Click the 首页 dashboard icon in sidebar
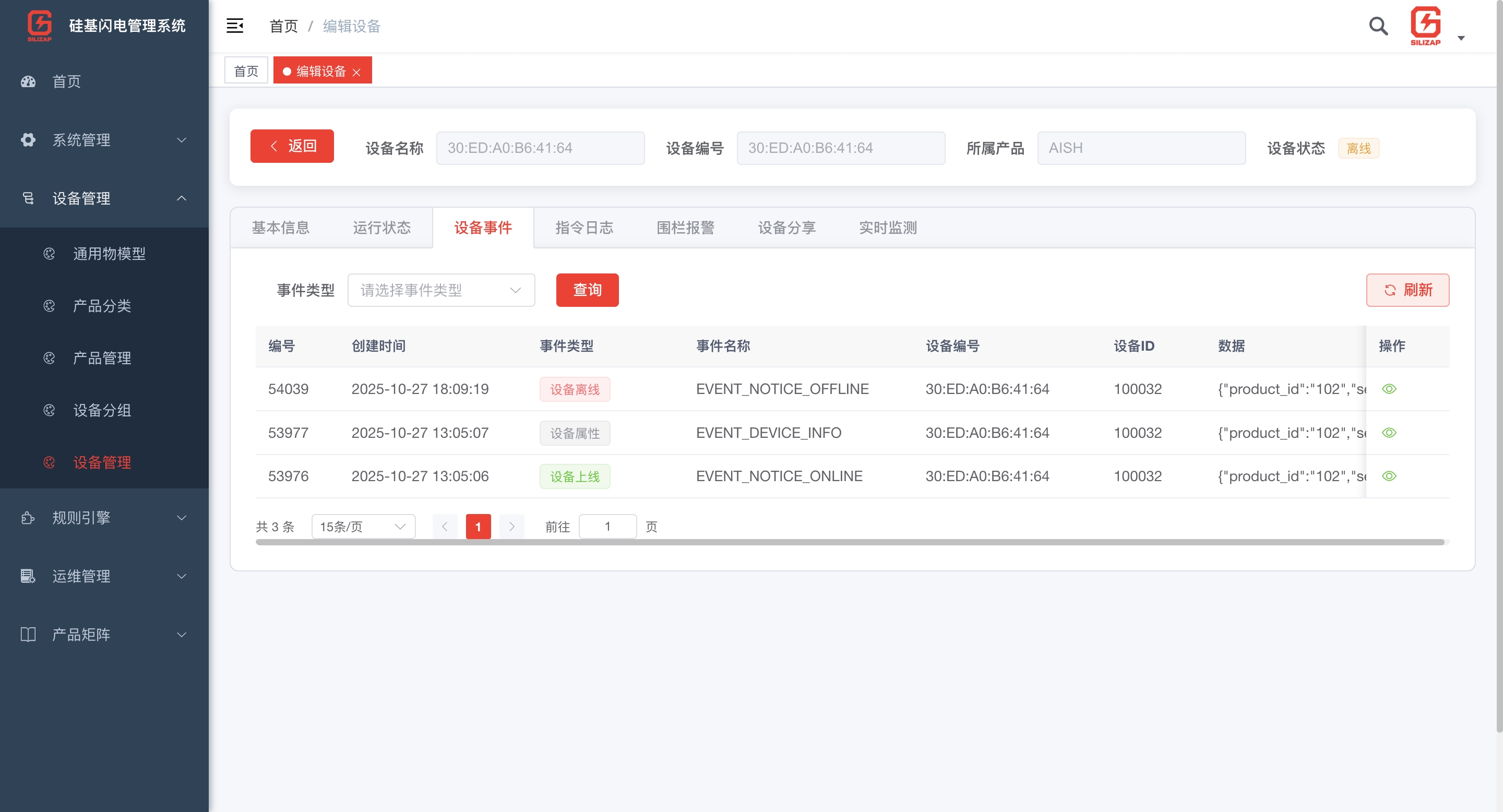This screenshot has width=1503, height=812. (28, 81)
